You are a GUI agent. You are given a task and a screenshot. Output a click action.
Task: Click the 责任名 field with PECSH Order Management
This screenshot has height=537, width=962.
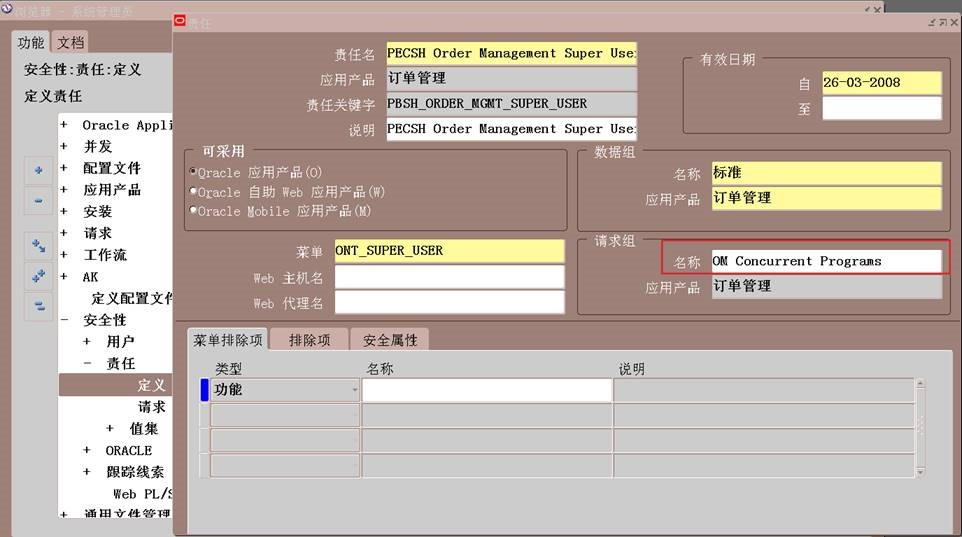coord(512,53)
